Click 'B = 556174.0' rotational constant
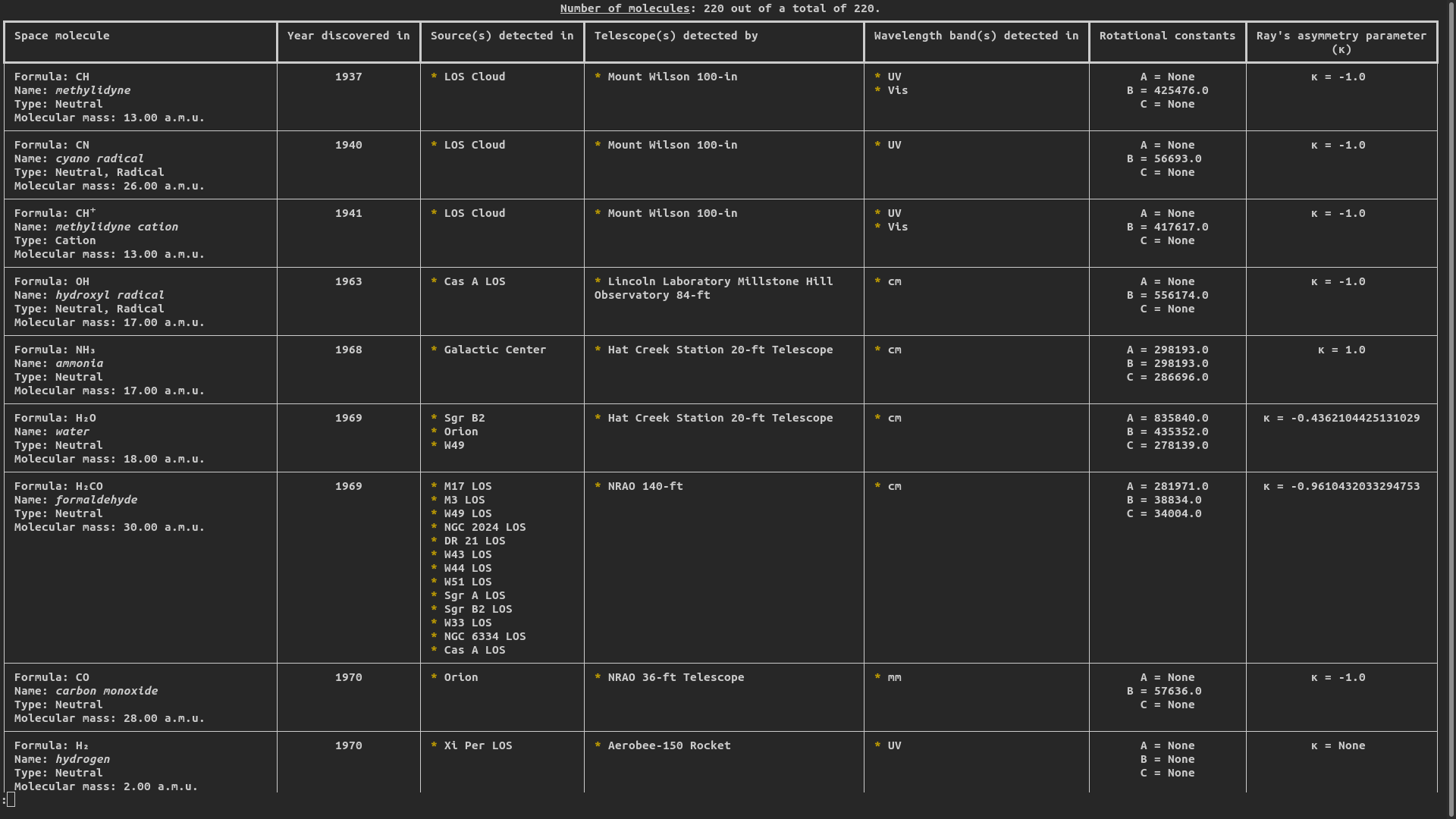1456x819 pixels. (1167, 295)
